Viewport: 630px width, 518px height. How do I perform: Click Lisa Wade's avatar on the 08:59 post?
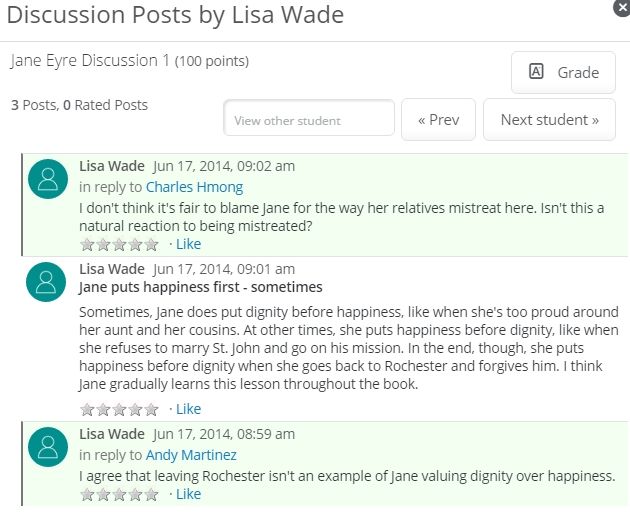[x=48, y=447]
